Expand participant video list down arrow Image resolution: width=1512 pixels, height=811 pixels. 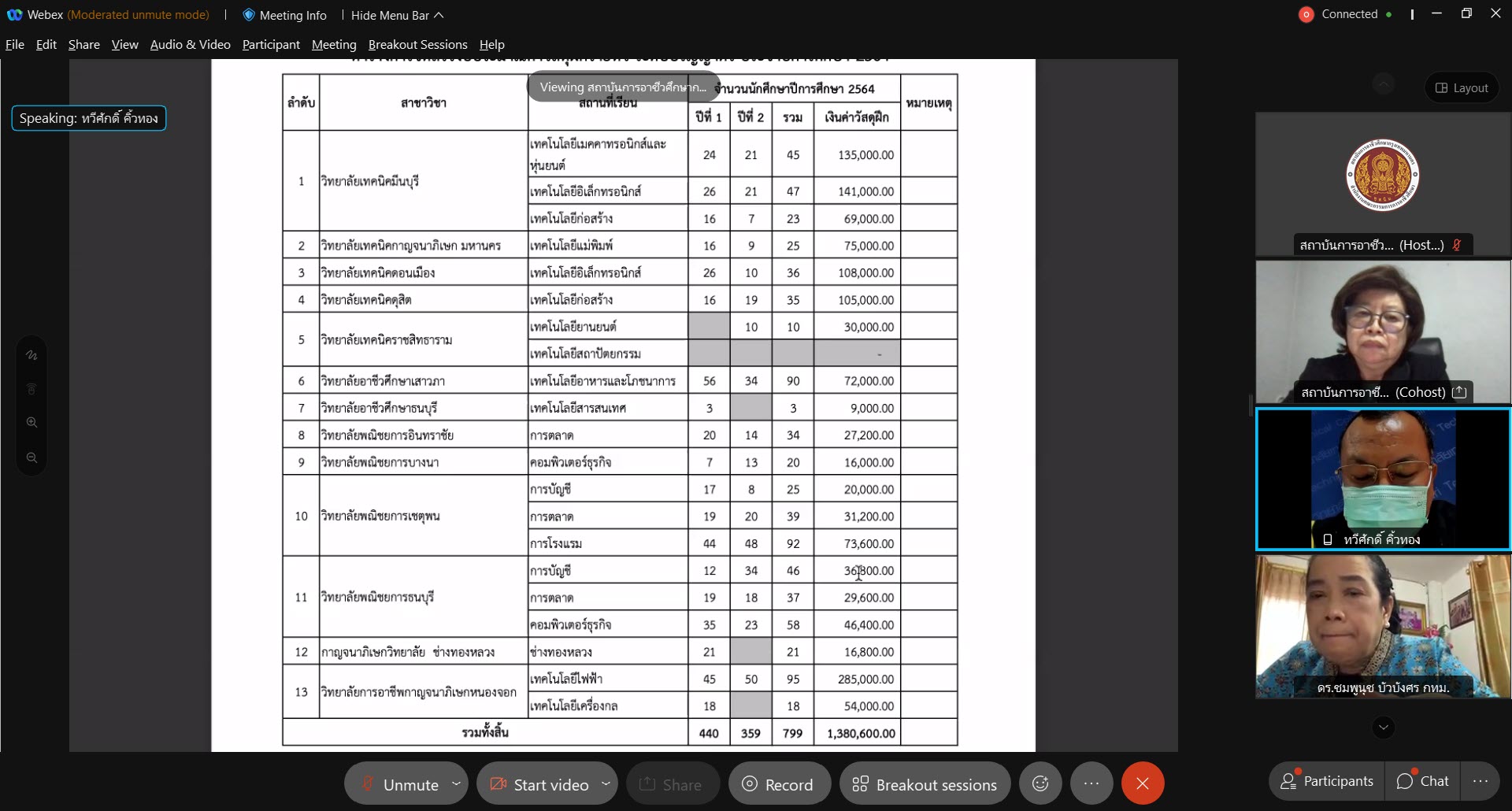[x=1384, y=728]
